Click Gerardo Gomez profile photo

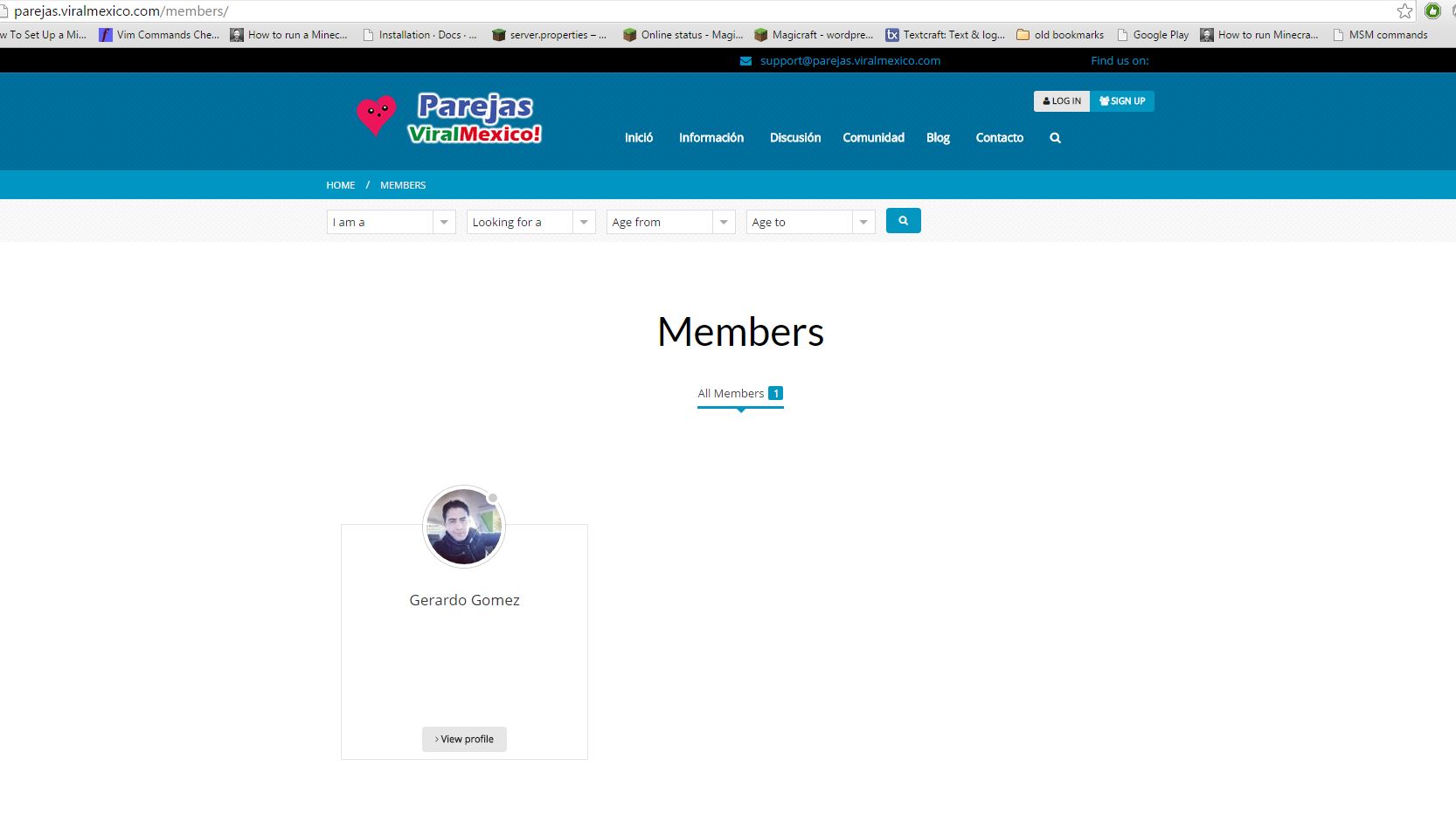[x=464, y=527]
